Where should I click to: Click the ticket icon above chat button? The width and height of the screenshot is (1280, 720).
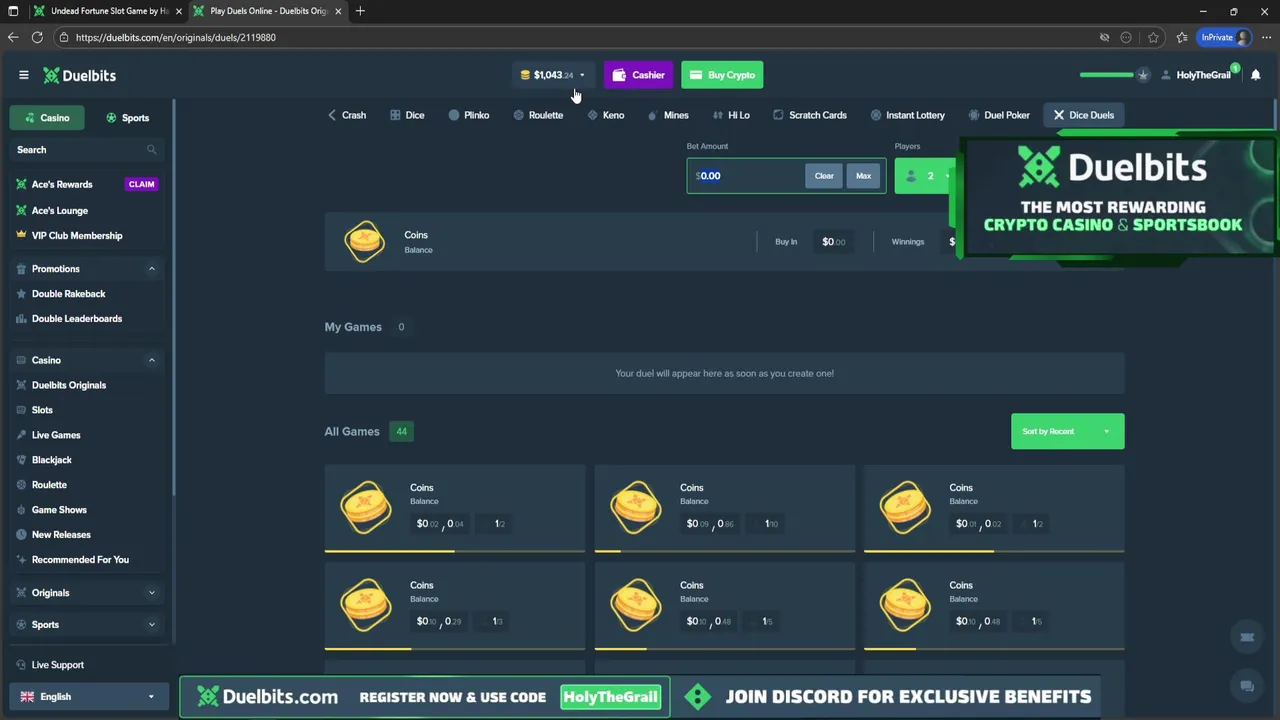[x=1247, y=637]
